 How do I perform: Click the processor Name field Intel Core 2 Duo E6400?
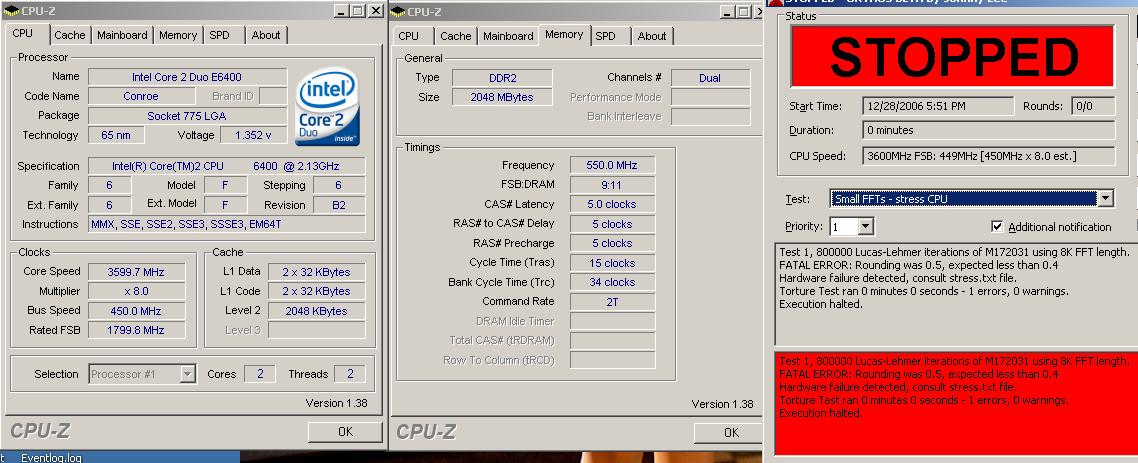tap(187, 77)
